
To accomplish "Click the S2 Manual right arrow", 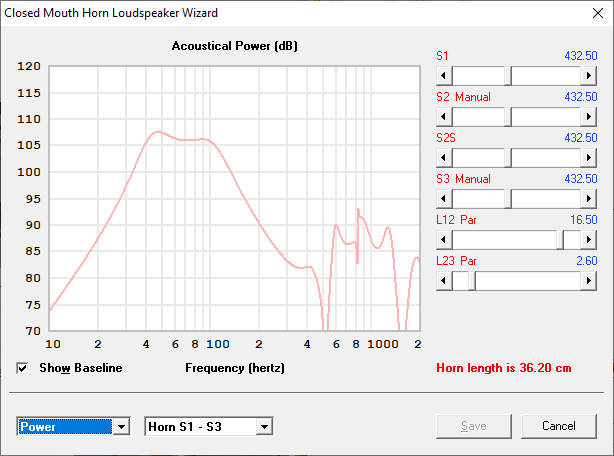I will point(589,117).
